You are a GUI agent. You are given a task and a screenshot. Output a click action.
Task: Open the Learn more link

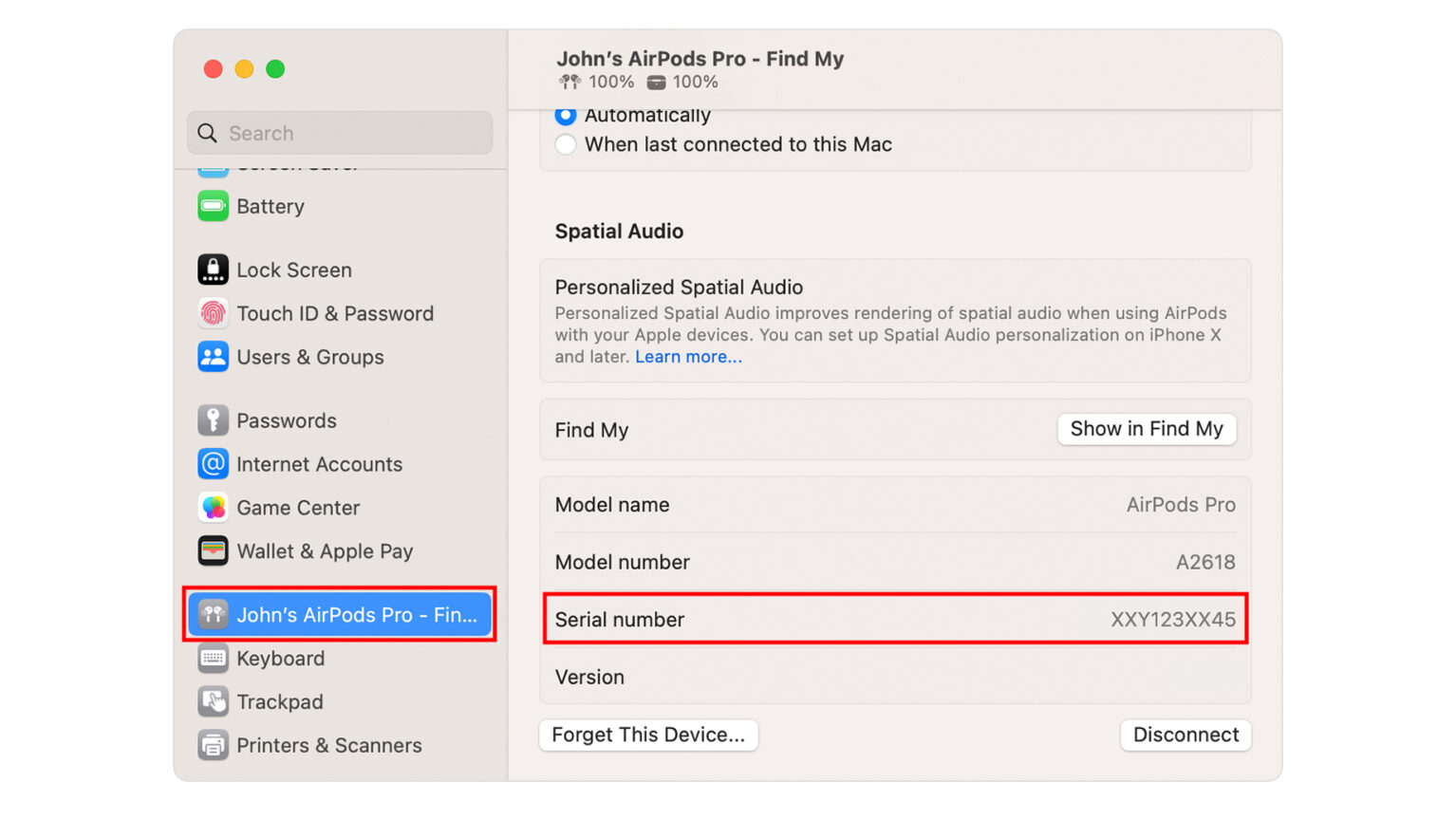click(688, 357)
